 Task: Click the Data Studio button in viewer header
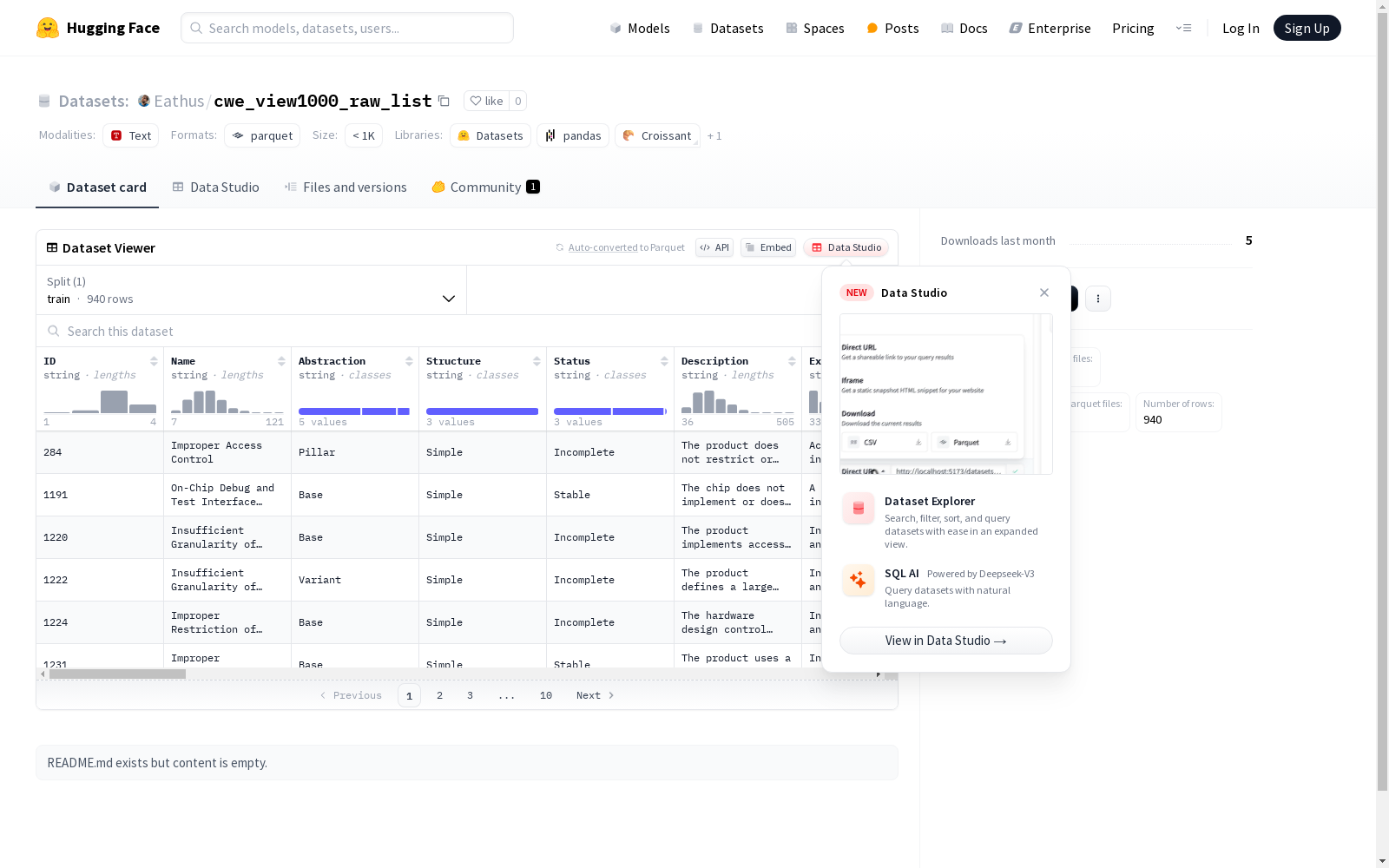(x=846, y=247)
